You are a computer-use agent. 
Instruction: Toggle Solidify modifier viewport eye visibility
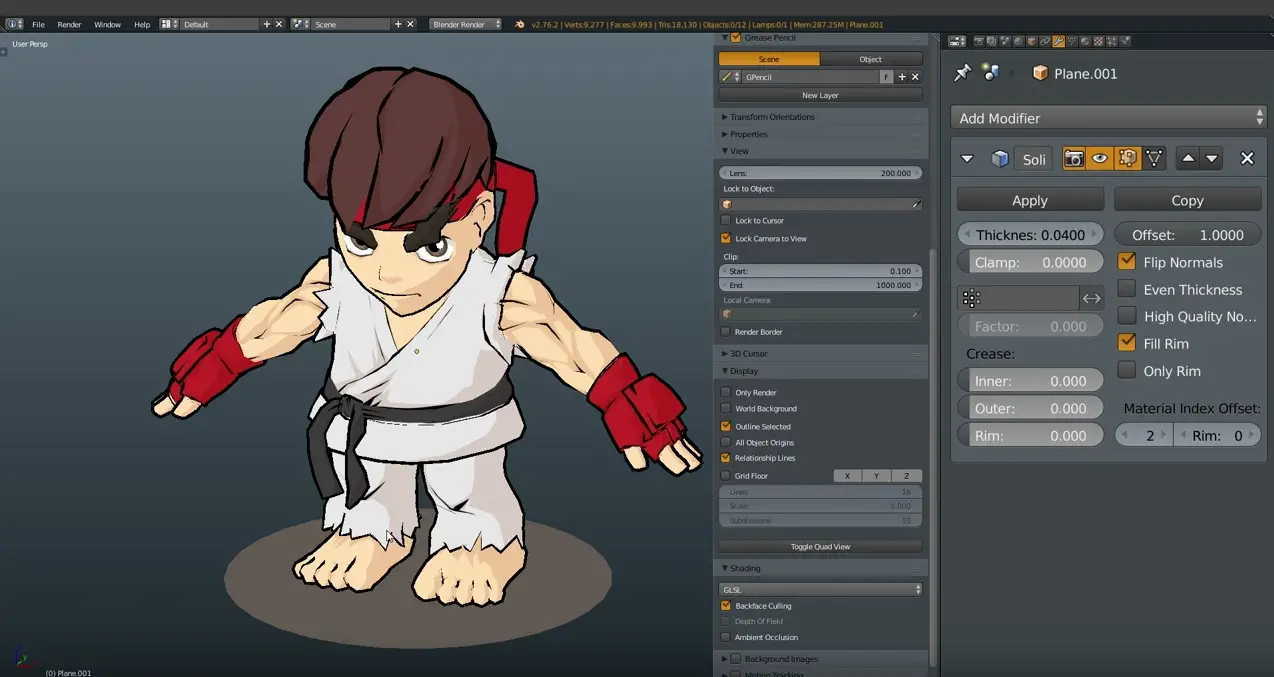(x=1100, y=158)
